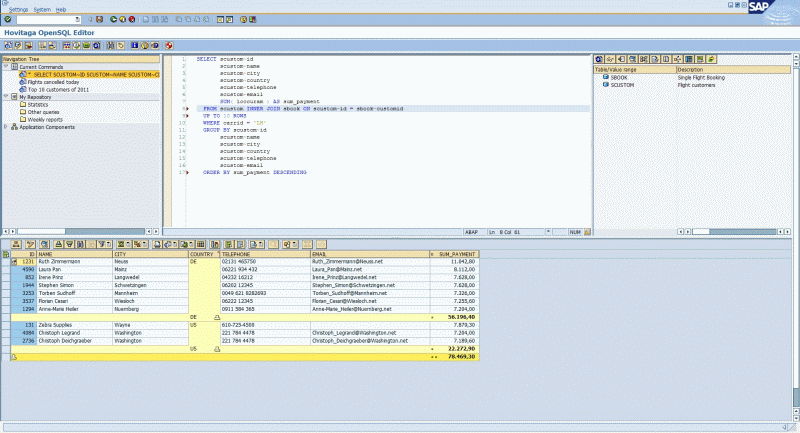Open the Other queries folder
This screenshot has height=433, width=800.
click(x=43, y=112)
